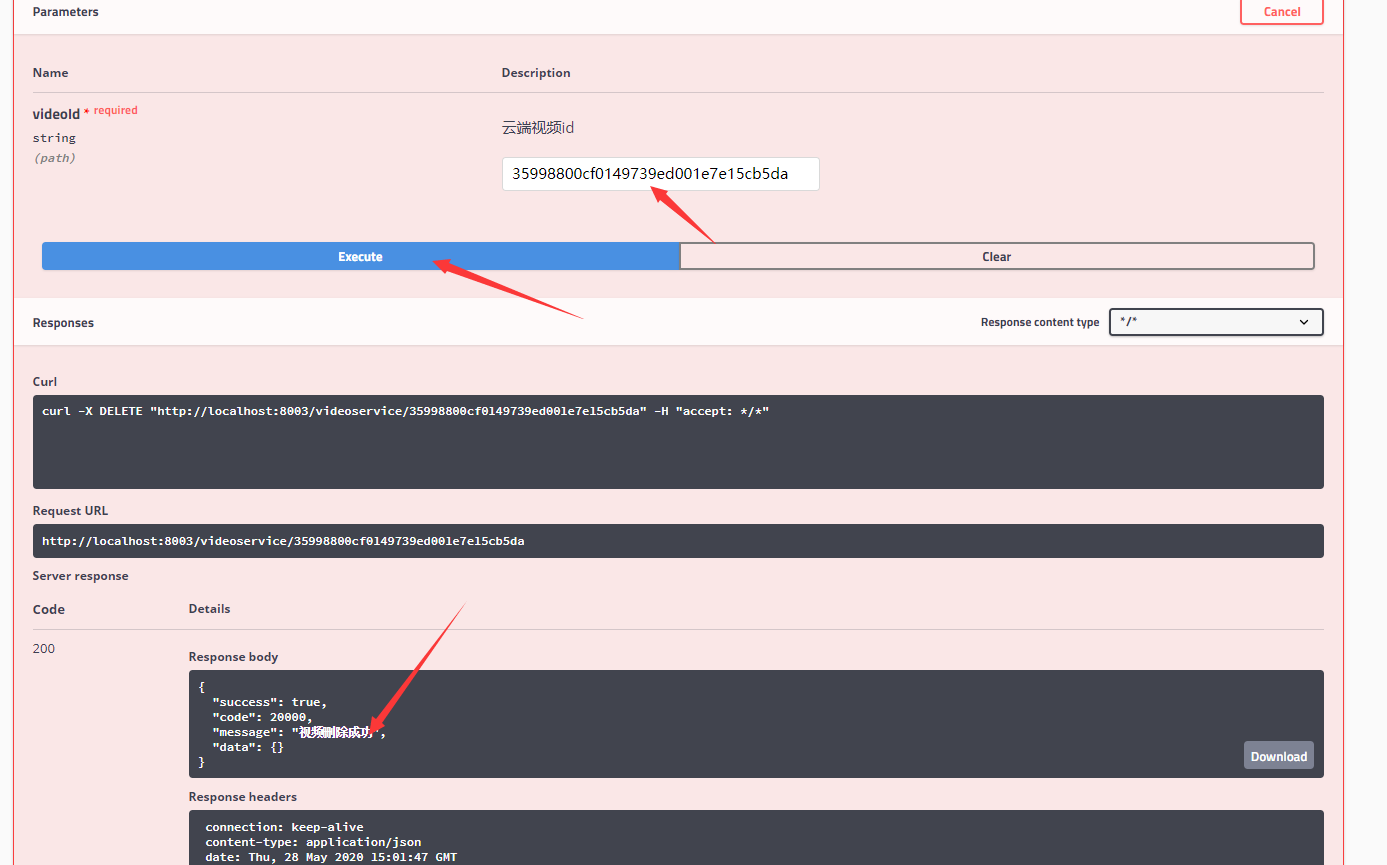1387x865 pixels.
Task: Click the Curl label
Action: tap(45, 382)
